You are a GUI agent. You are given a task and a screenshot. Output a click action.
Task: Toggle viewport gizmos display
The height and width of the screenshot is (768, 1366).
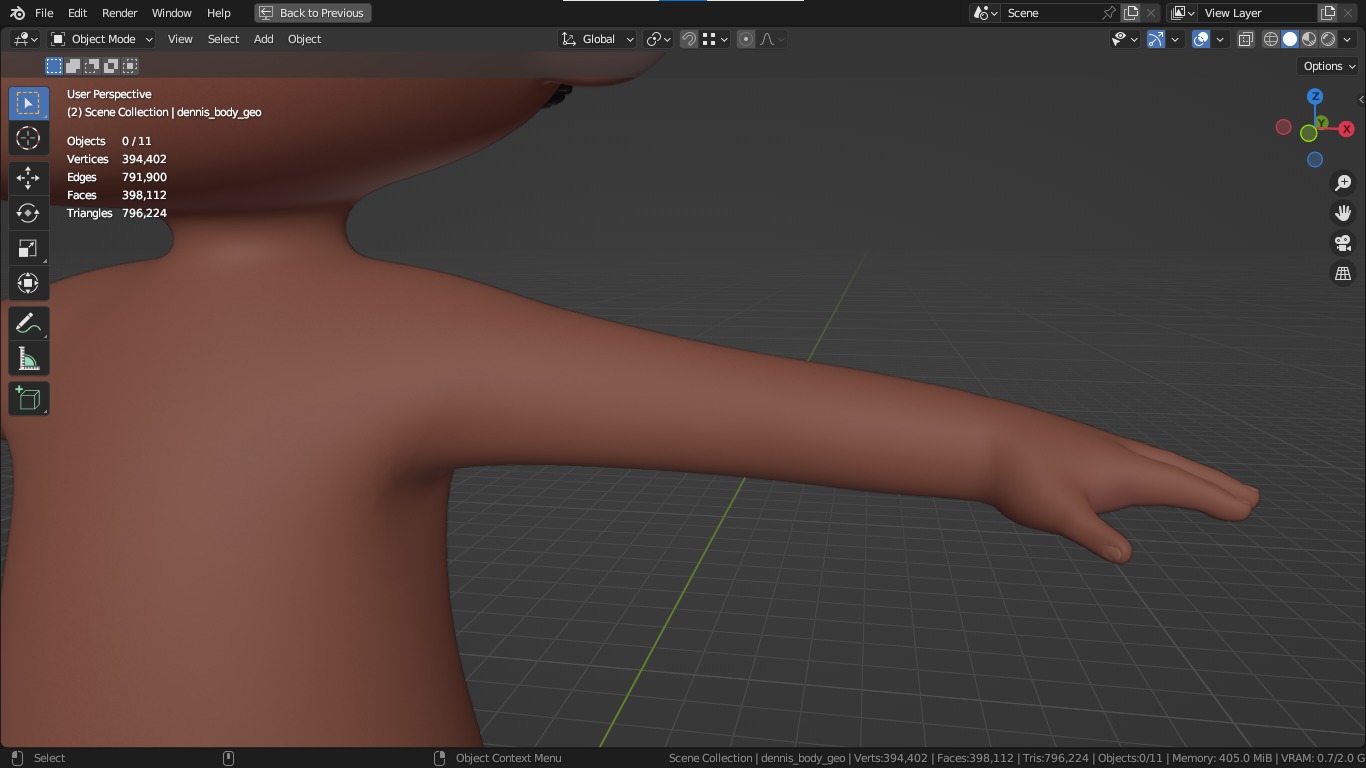click(1156, 39)
